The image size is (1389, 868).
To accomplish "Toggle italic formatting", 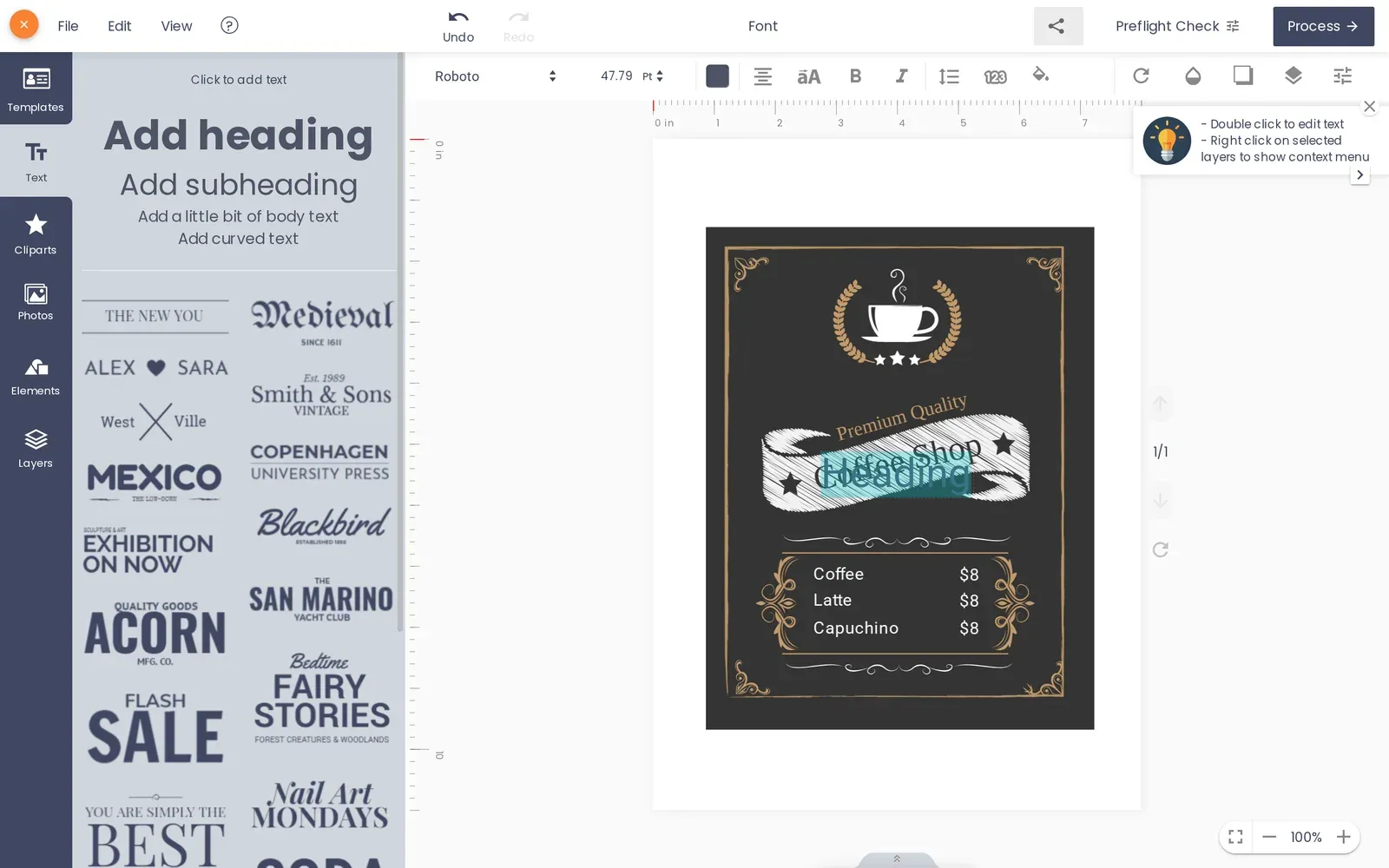I will (x=901, y=76).
